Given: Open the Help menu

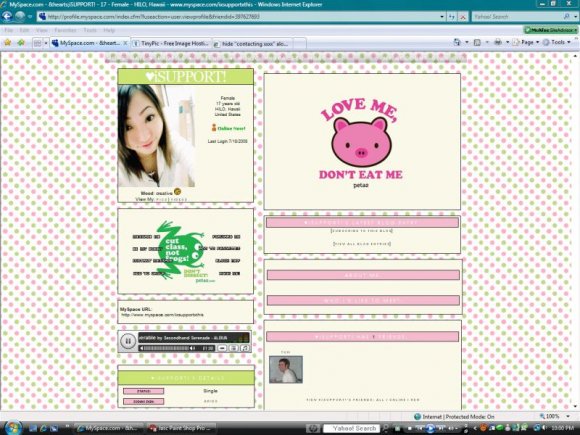Looking at the screenshot, I should 109,30.
